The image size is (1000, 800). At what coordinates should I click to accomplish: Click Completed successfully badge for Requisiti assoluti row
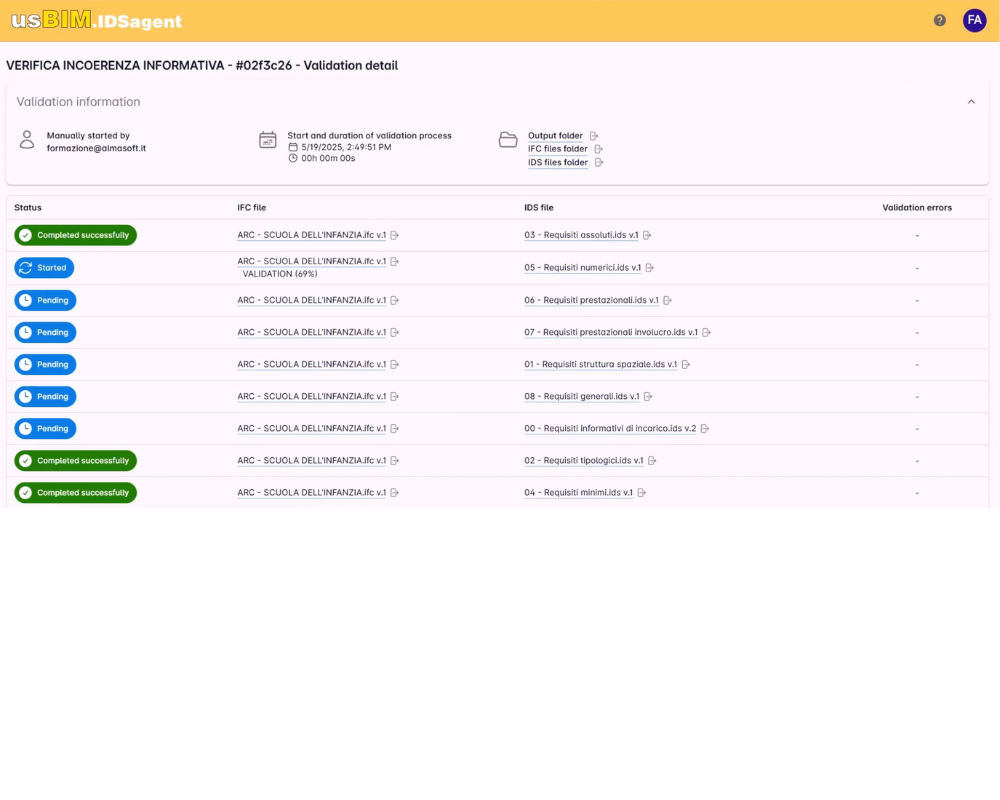pyautogui.click(x=75, y=235)
